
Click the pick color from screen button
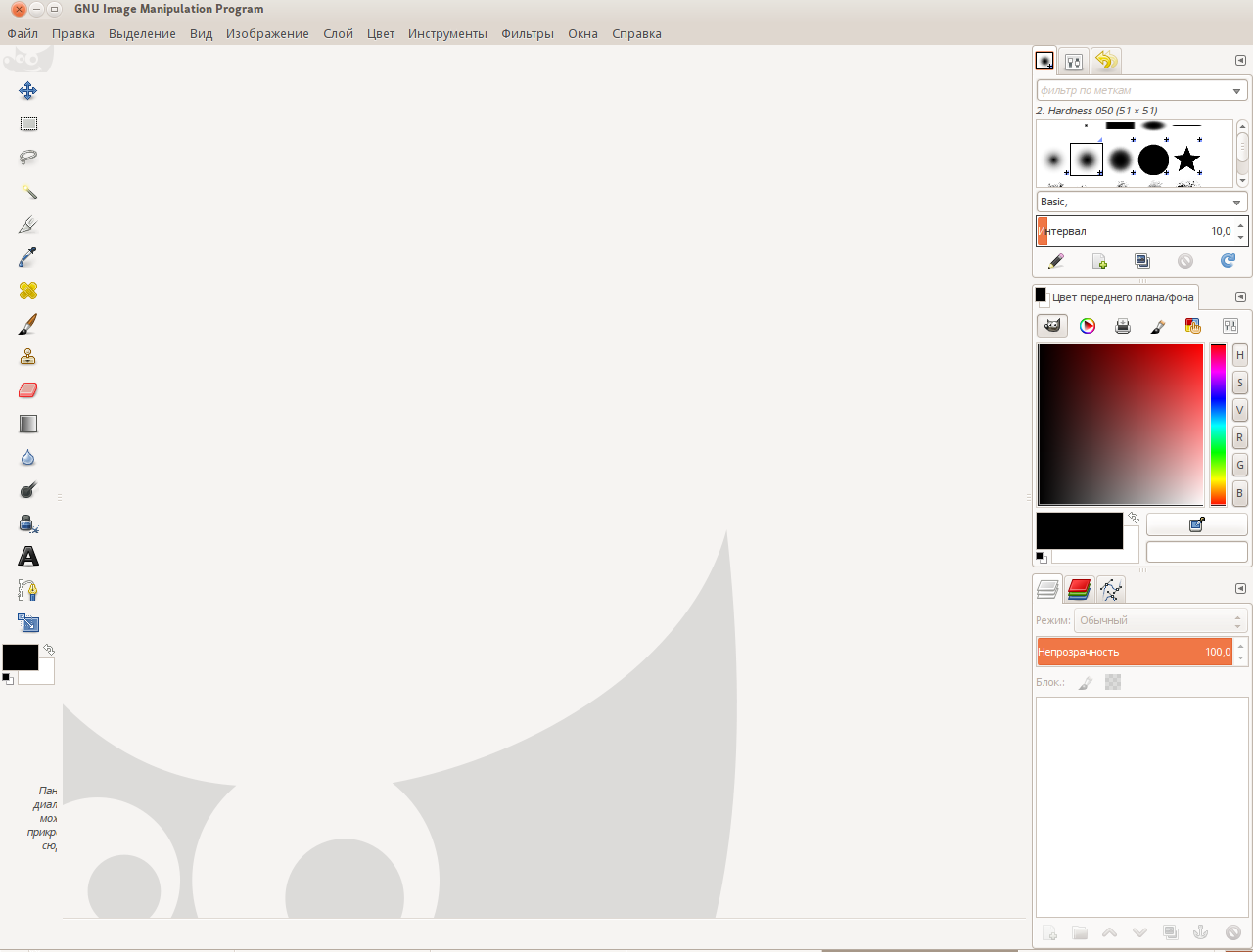click(1196, 525)
